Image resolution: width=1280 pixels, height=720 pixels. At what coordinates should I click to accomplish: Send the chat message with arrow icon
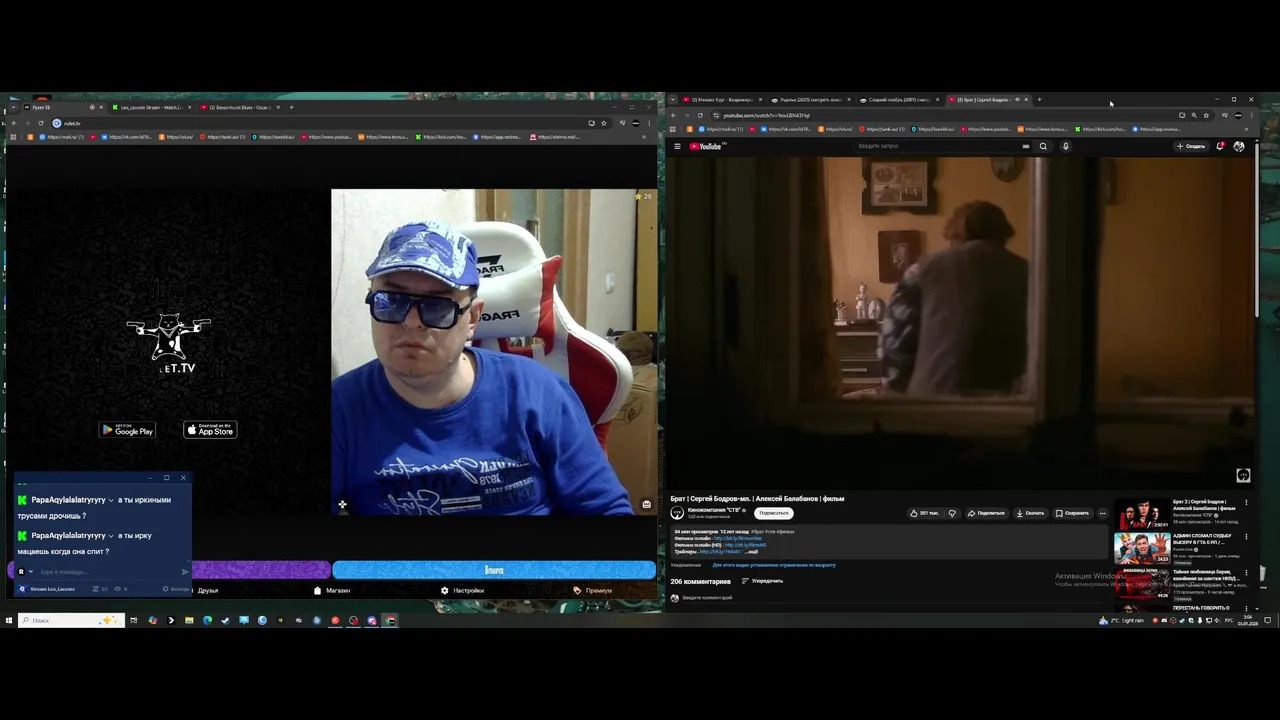(x=185, y=571)
